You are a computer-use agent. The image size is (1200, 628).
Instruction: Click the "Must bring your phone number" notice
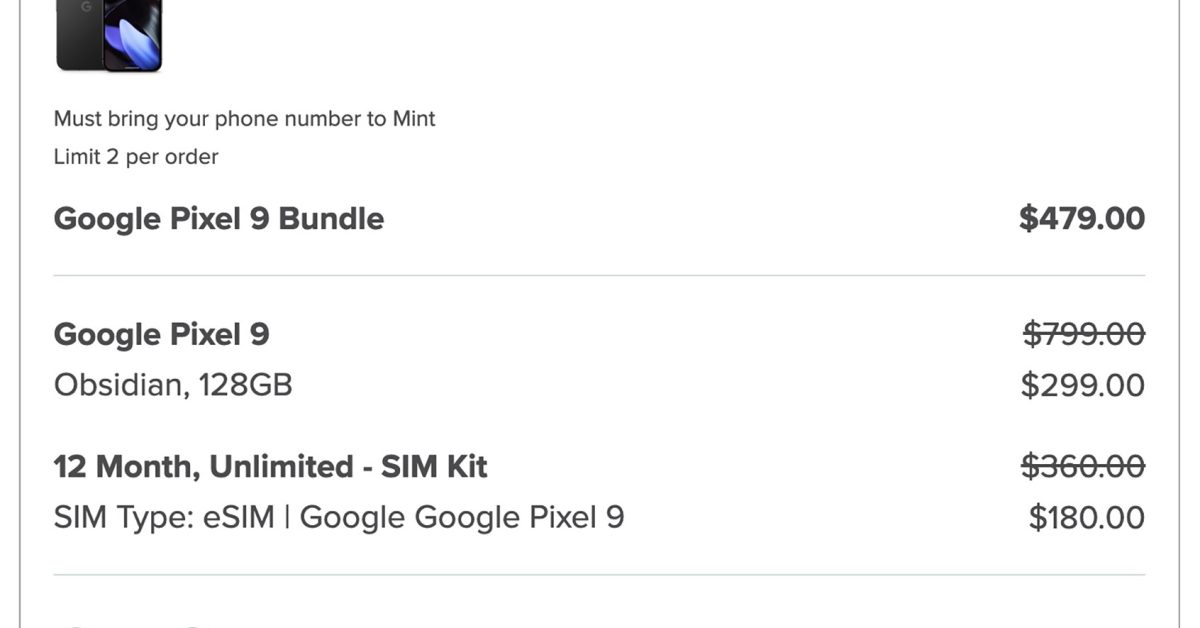click(244, 119)
